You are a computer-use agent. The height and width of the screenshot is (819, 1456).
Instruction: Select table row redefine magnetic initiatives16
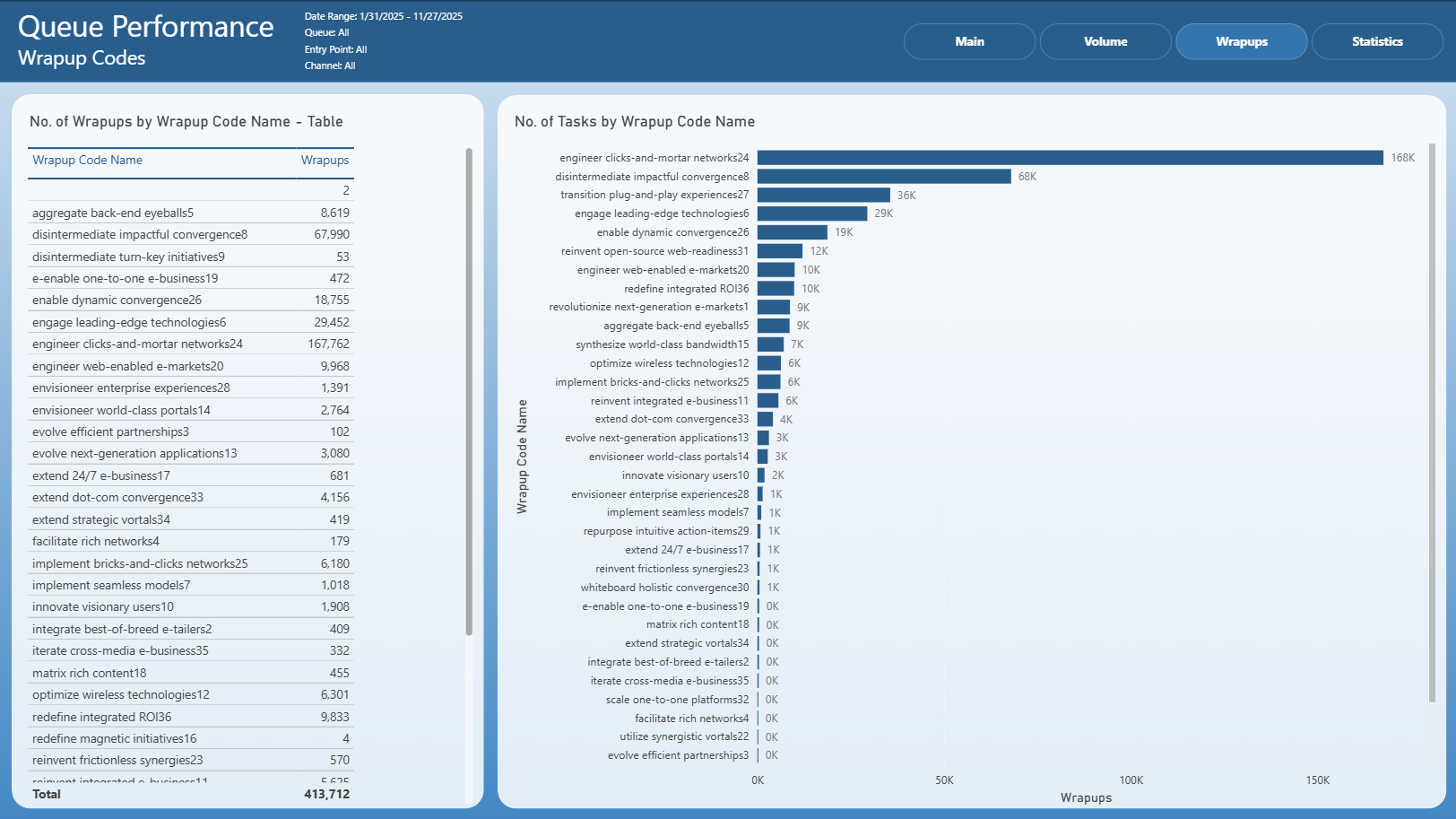click(x=191, y=738)
